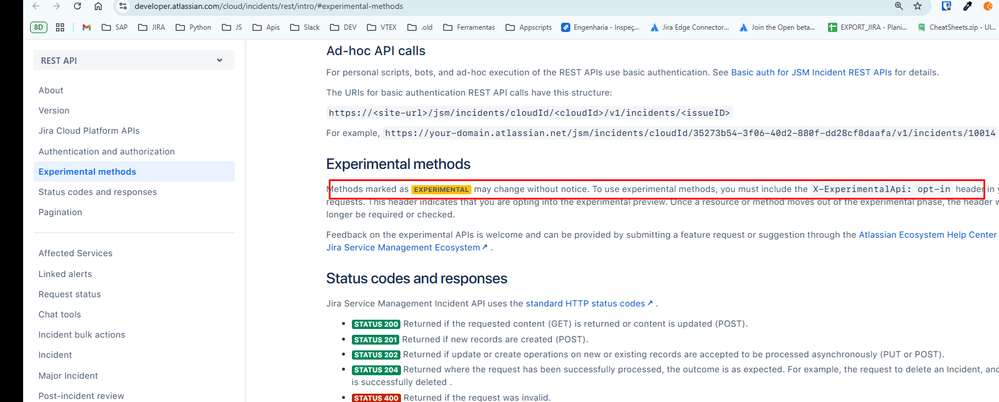Open the 8D bookmark

pos(38,27)
